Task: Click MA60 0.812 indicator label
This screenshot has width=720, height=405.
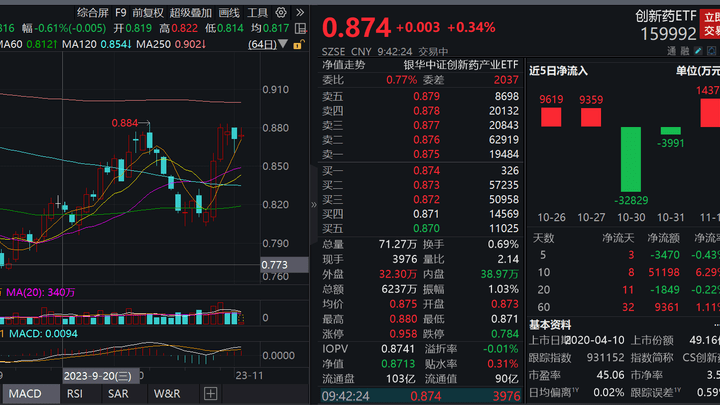Action: coord(28,45)
